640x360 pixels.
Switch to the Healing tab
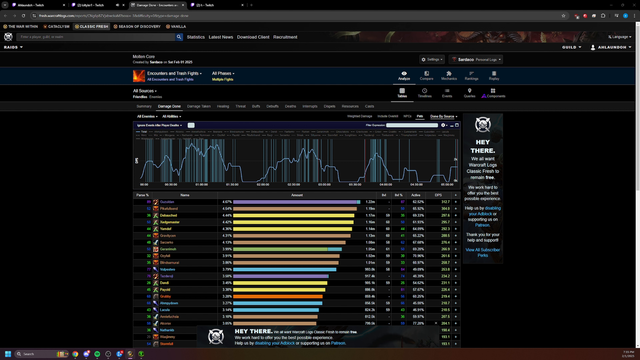223,106
